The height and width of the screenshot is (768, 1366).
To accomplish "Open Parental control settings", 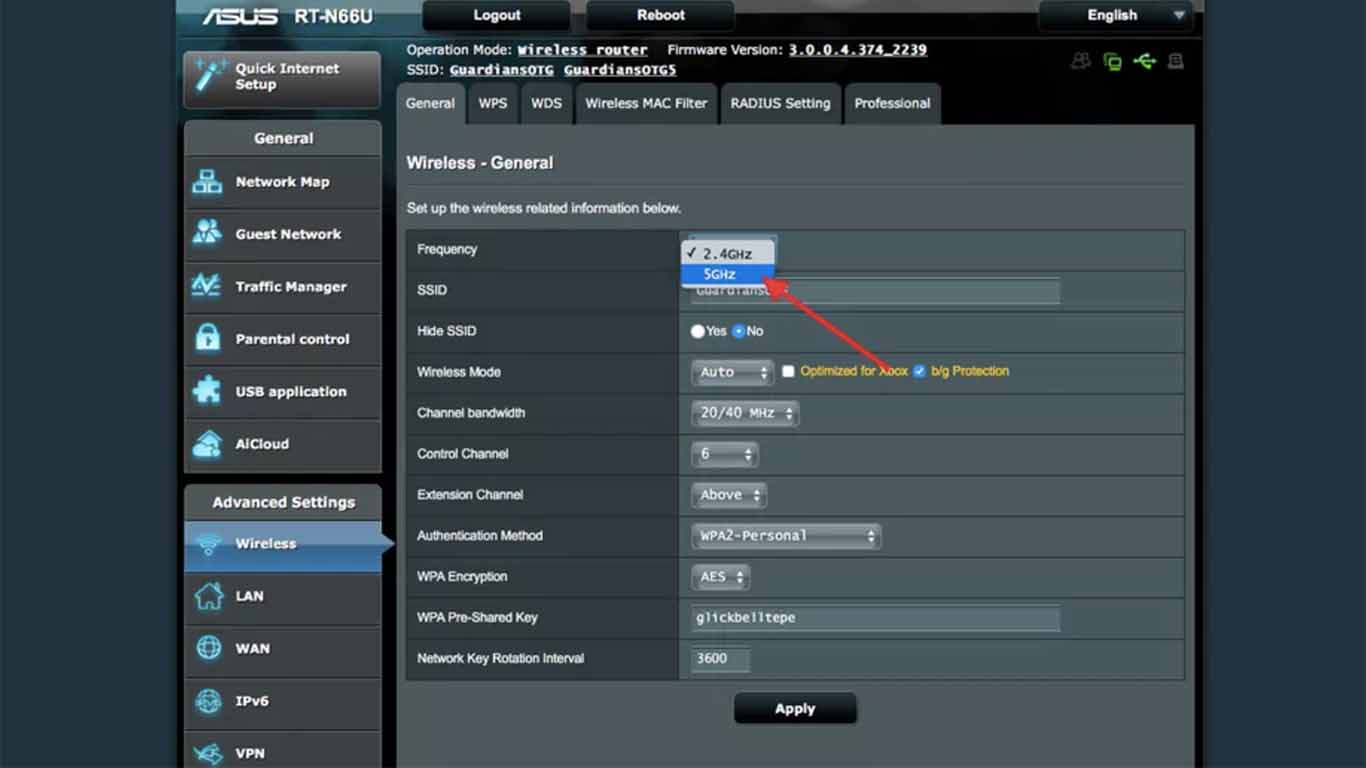I will [281, 339].
